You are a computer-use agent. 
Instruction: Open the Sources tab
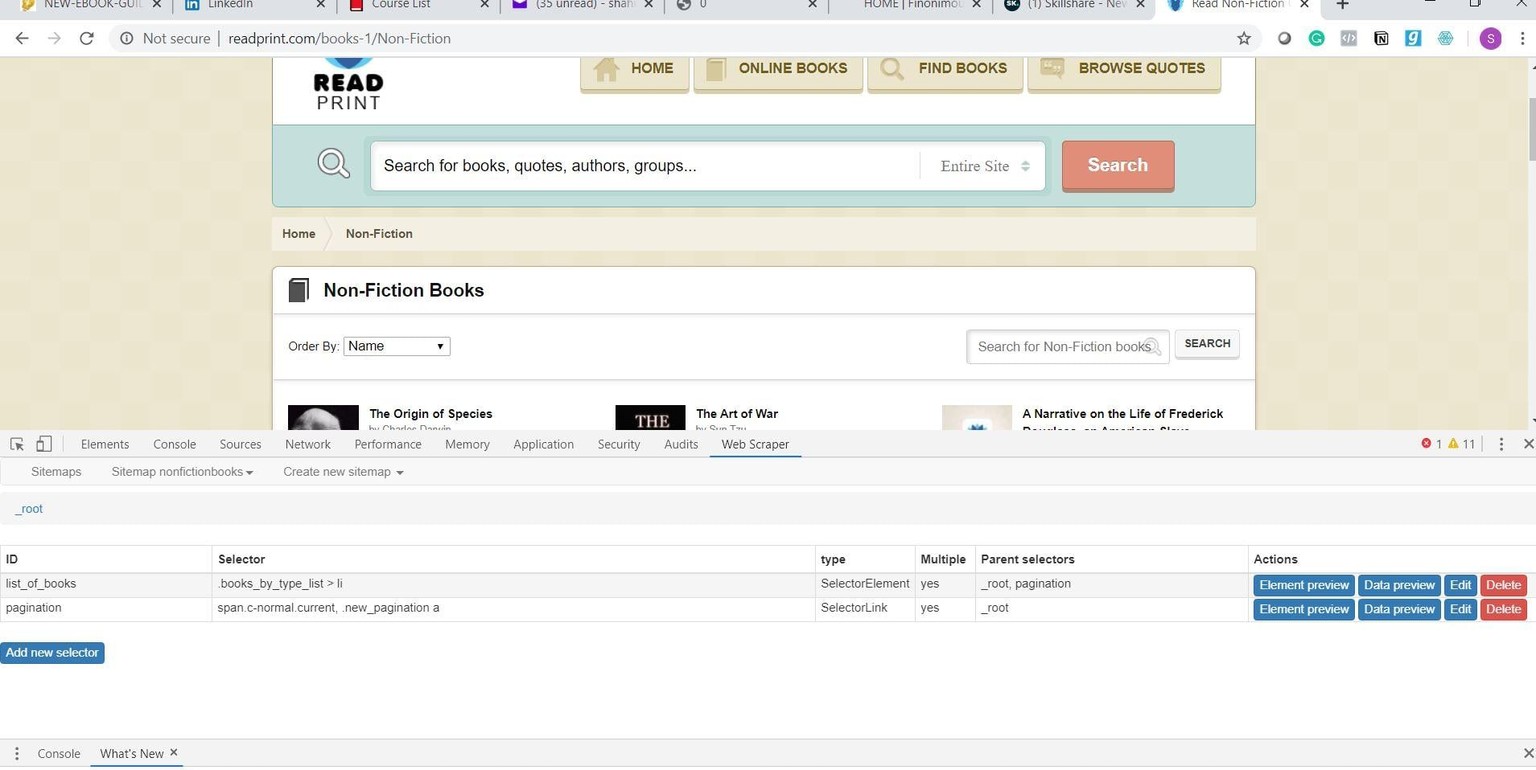[x=240, y=444]
